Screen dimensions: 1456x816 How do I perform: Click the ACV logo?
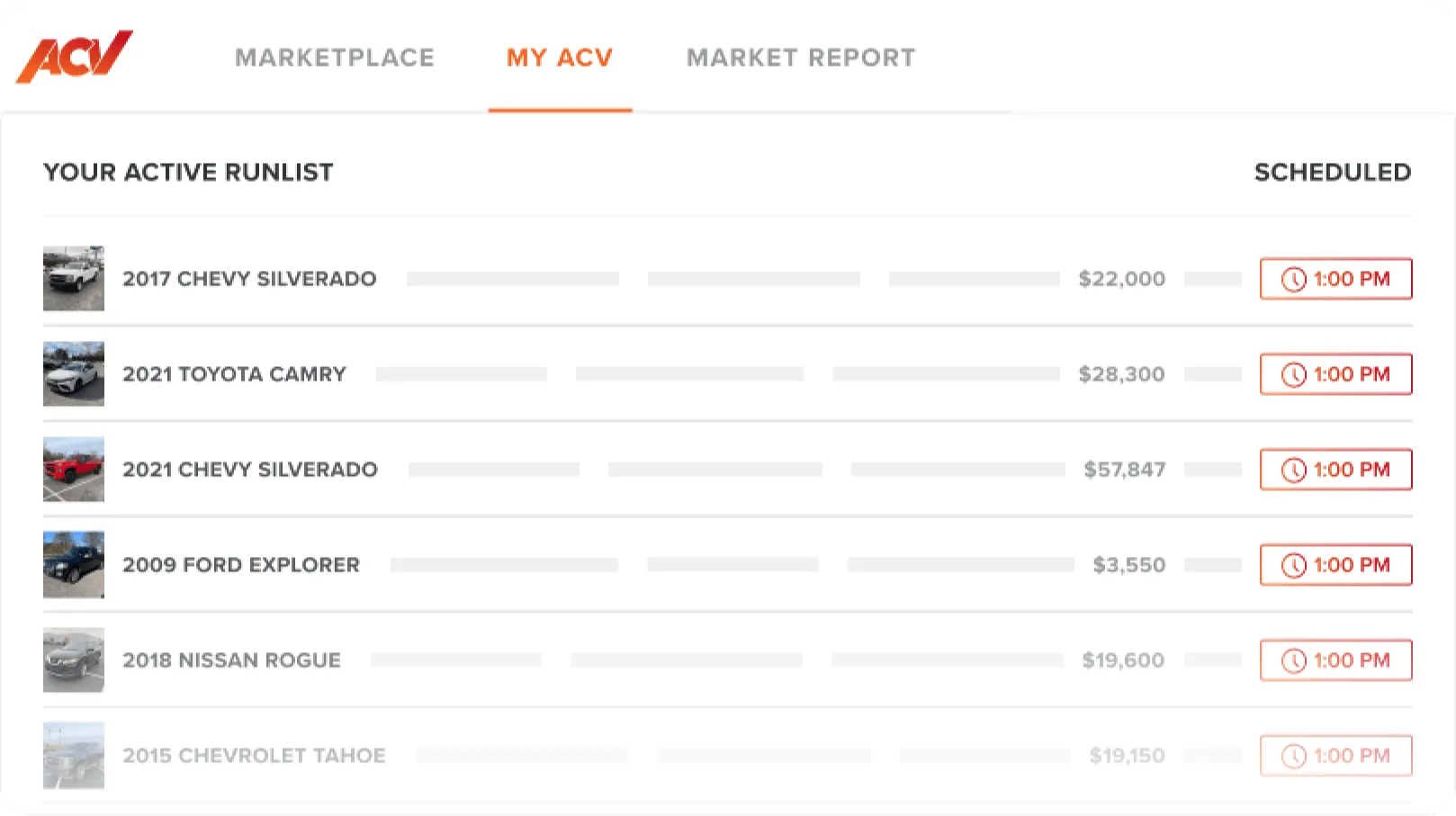click(75, 56)
